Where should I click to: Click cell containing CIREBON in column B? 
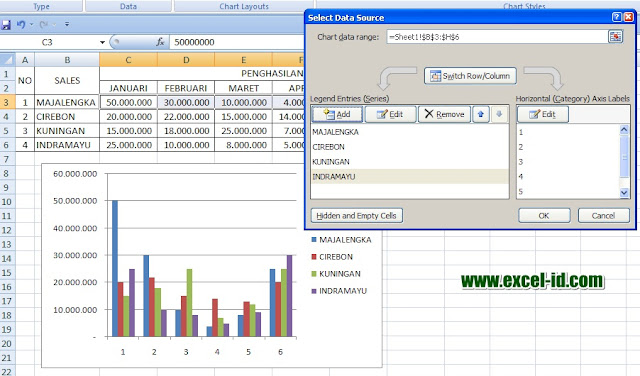pyautogui.click(x=67, y=116)
